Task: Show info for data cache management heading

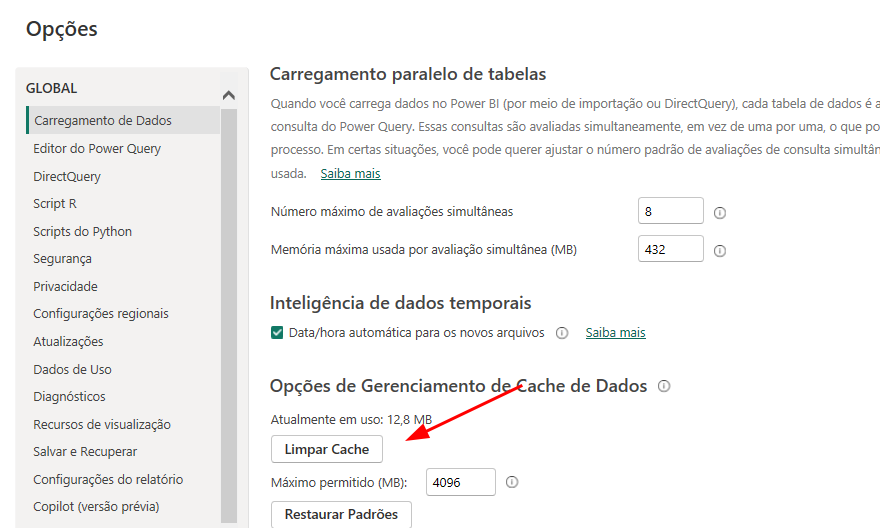Action: pos(664,386)
